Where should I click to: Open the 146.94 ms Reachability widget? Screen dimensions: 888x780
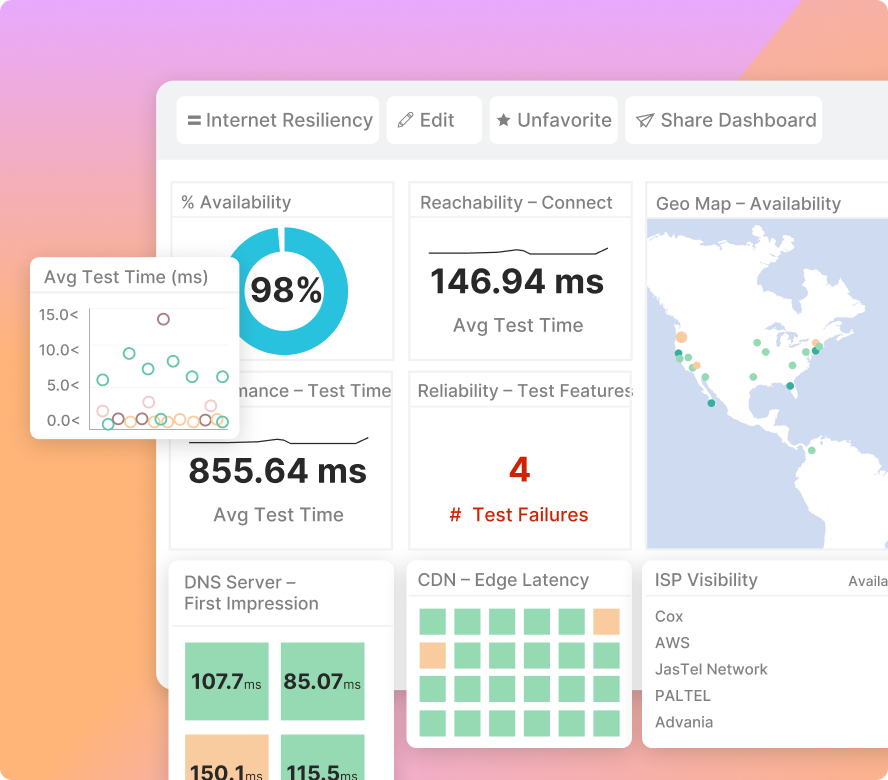point(520,271)
